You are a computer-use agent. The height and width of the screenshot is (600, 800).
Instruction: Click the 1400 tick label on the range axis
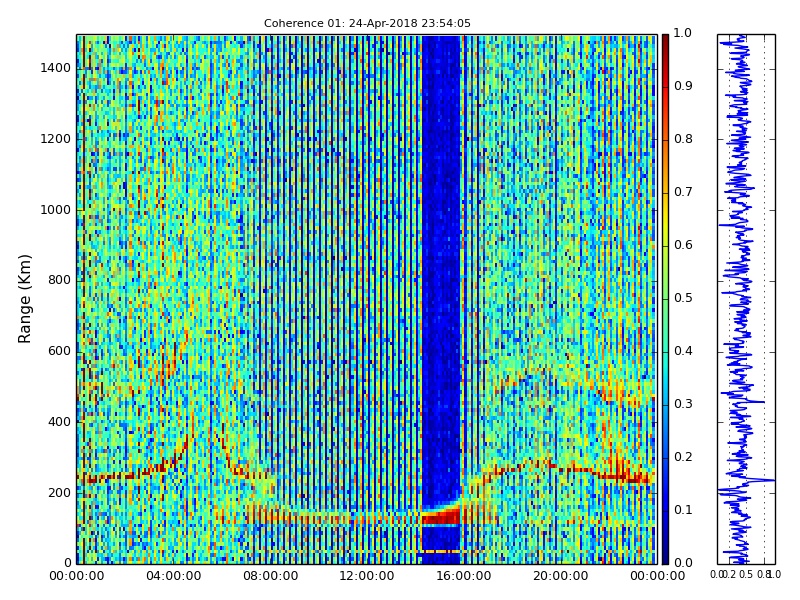pos(55,68)
